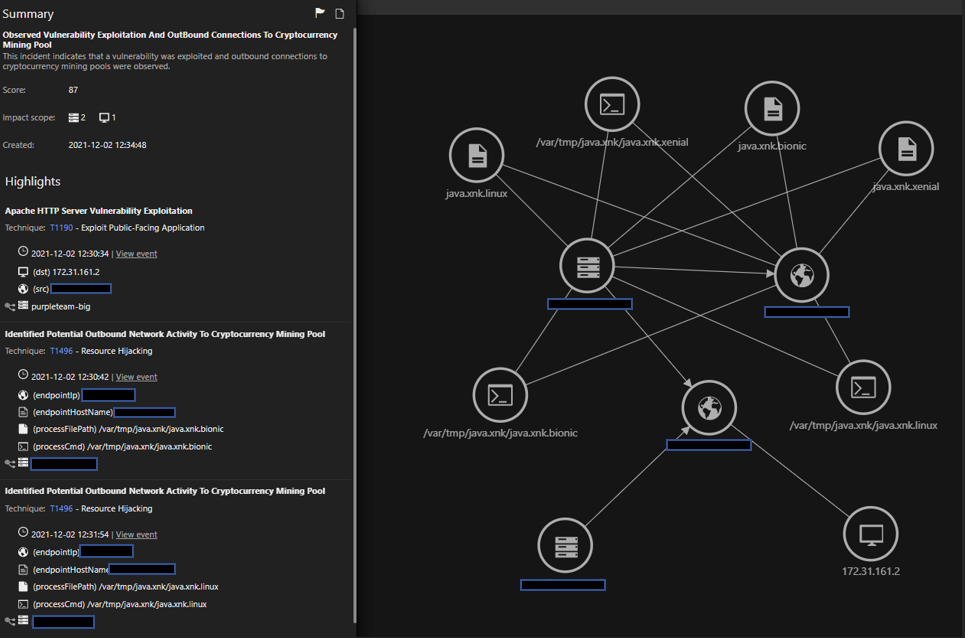This screenshot has width=965, height=638.
Task: Click the purpleteam-big host entry
Action: pos(60,307)
